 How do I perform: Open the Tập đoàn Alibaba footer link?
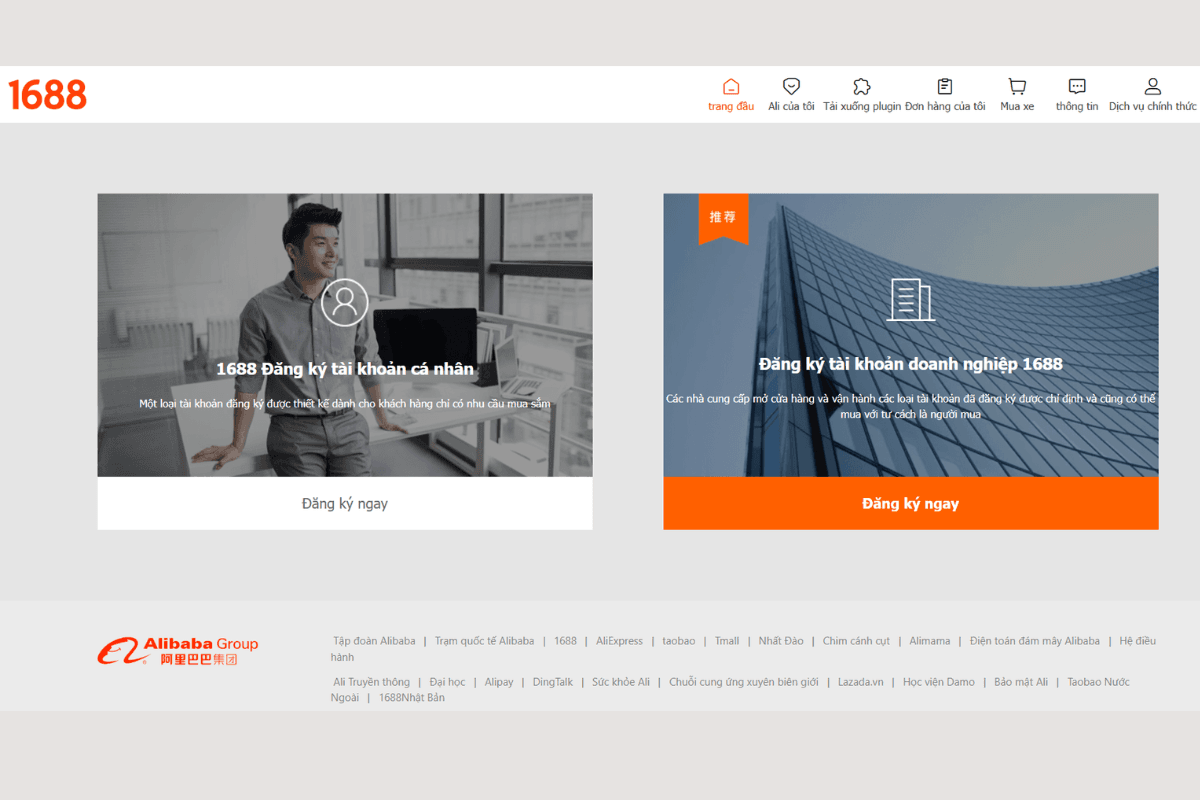click(374, 641)
